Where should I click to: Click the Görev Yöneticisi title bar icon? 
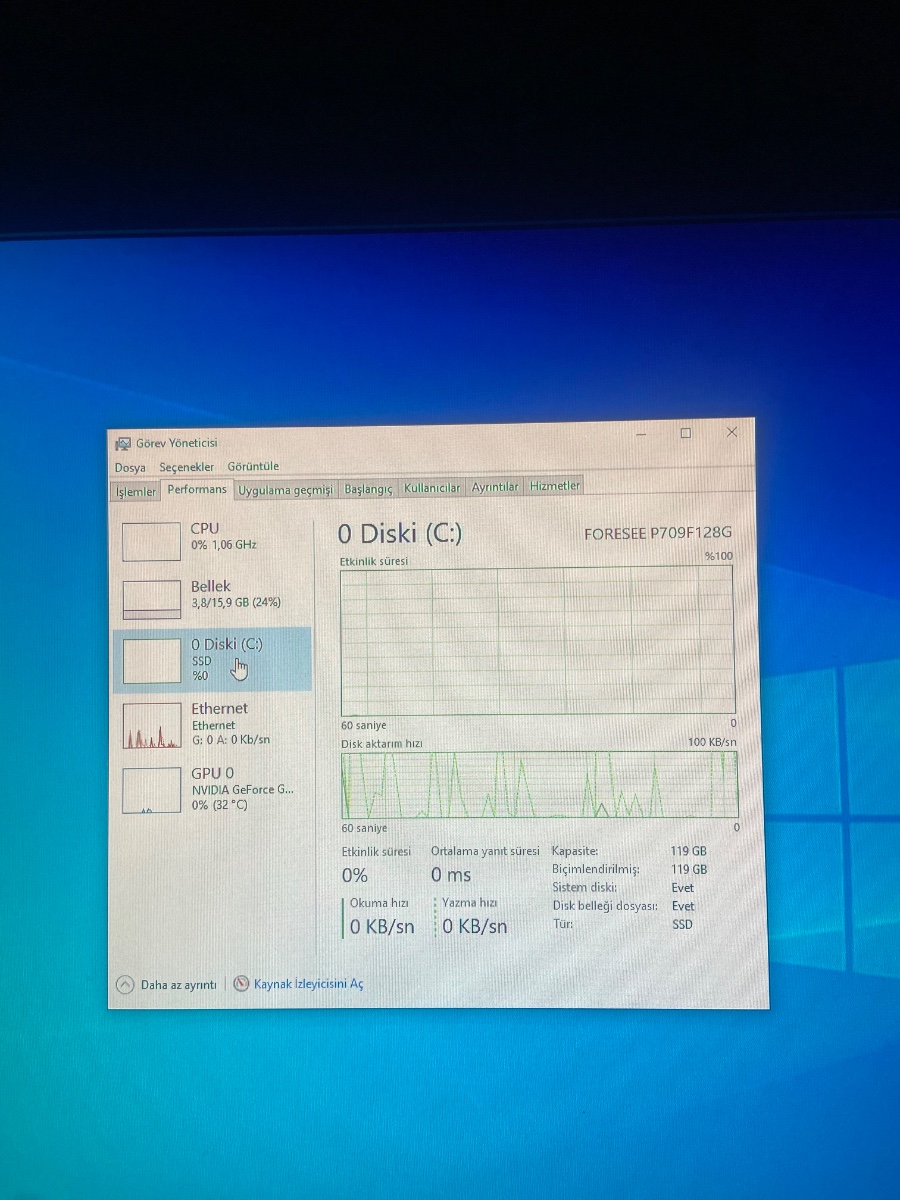click(x=123, y=443)
